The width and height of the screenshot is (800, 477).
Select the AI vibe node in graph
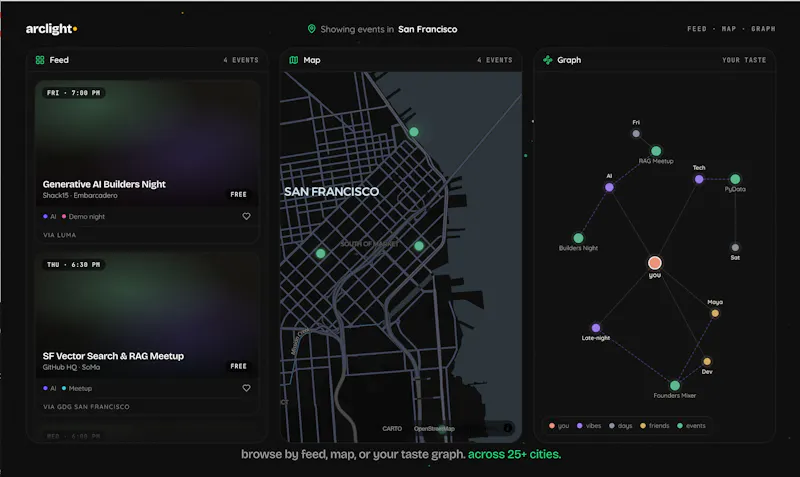point(609,187)
